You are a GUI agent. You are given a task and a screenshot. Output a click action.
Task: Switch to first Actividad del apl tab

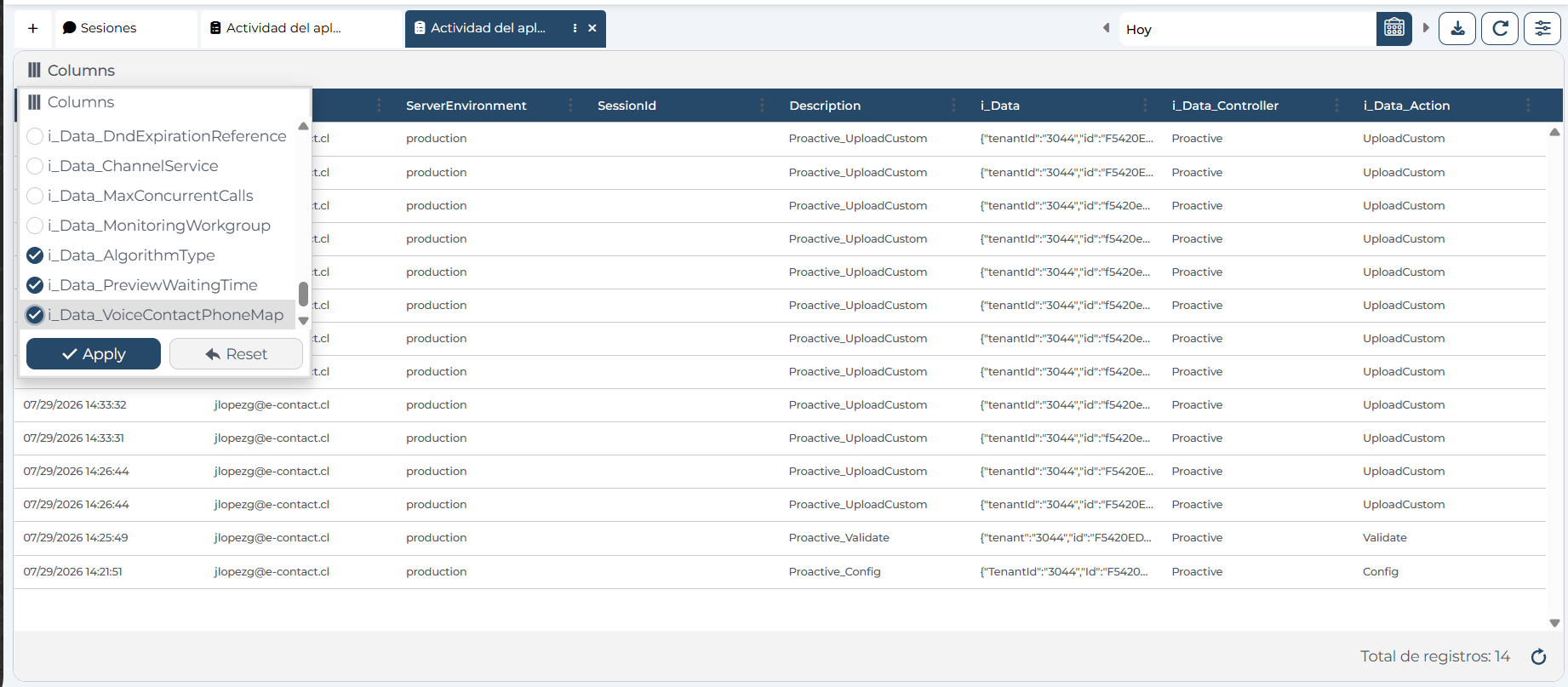pyautogui.click(x=301, y=28)
